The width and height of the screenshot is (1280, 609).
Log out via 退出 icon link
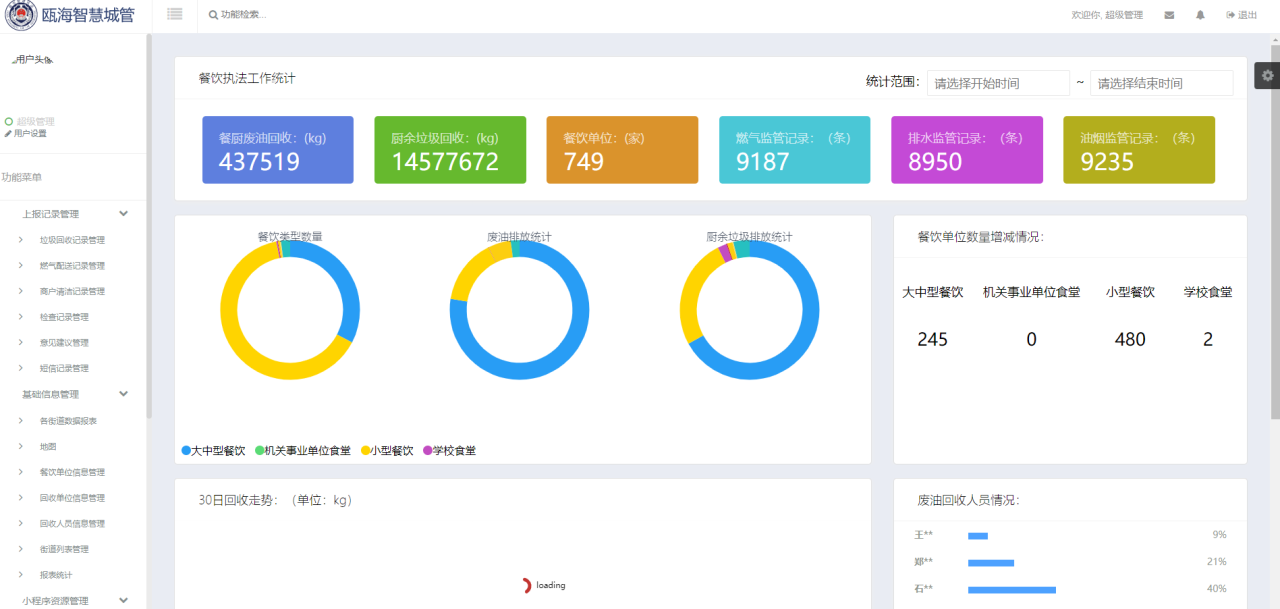pos(1242,15)
